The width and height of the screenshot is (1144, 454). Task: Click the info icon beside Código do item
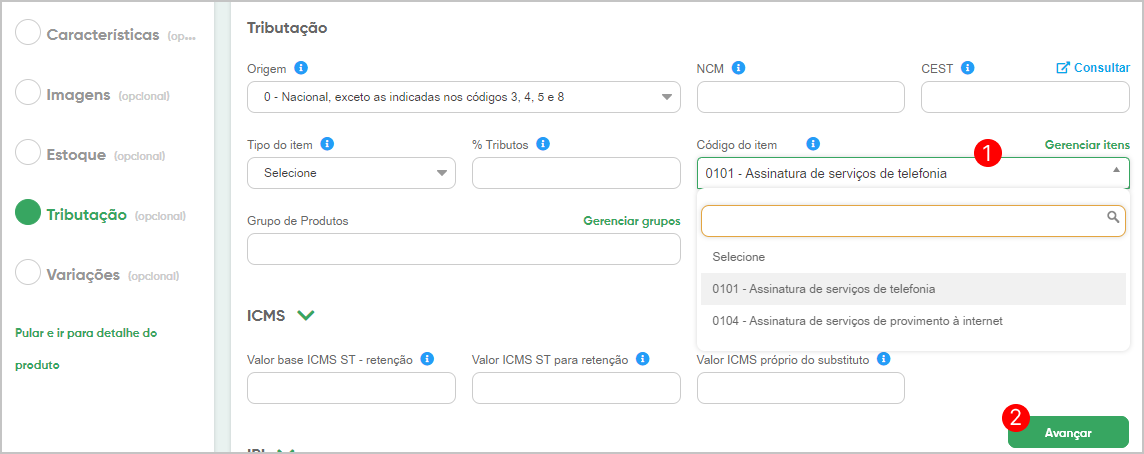814,144
